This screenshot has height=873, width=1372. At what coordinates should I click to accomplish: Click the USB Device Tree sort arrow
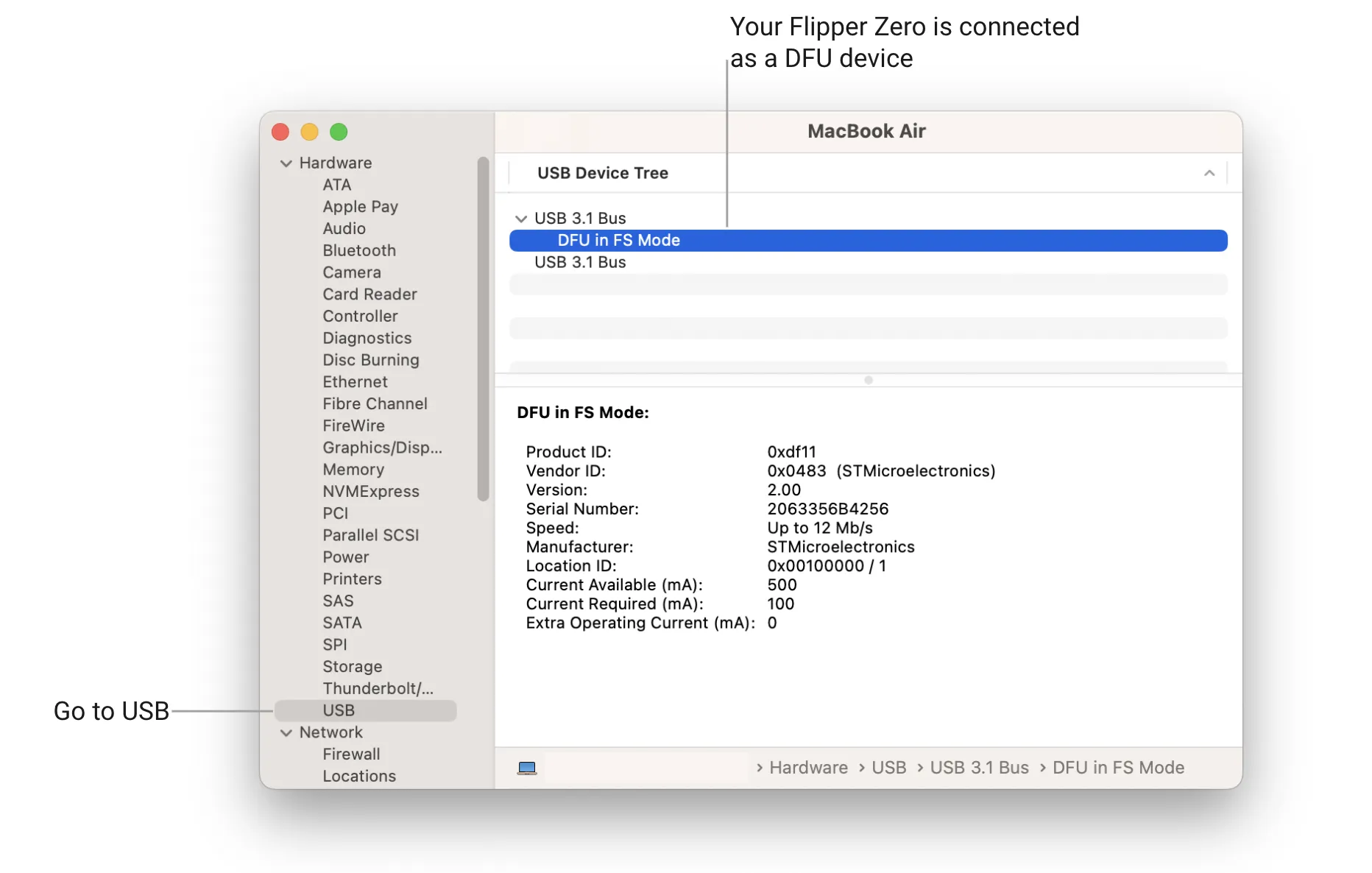tap(1209, 173)
